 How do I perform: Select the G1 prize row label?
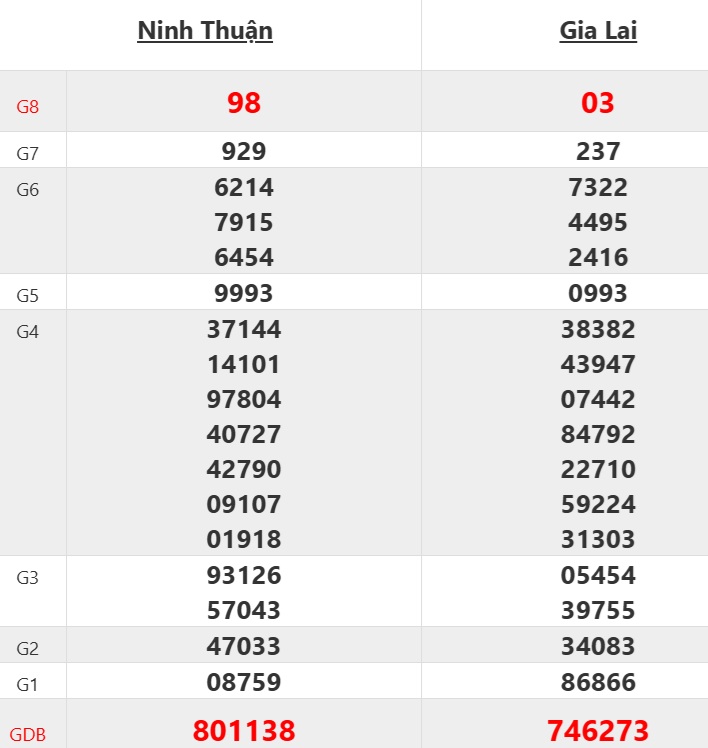(x=28, y=684)
